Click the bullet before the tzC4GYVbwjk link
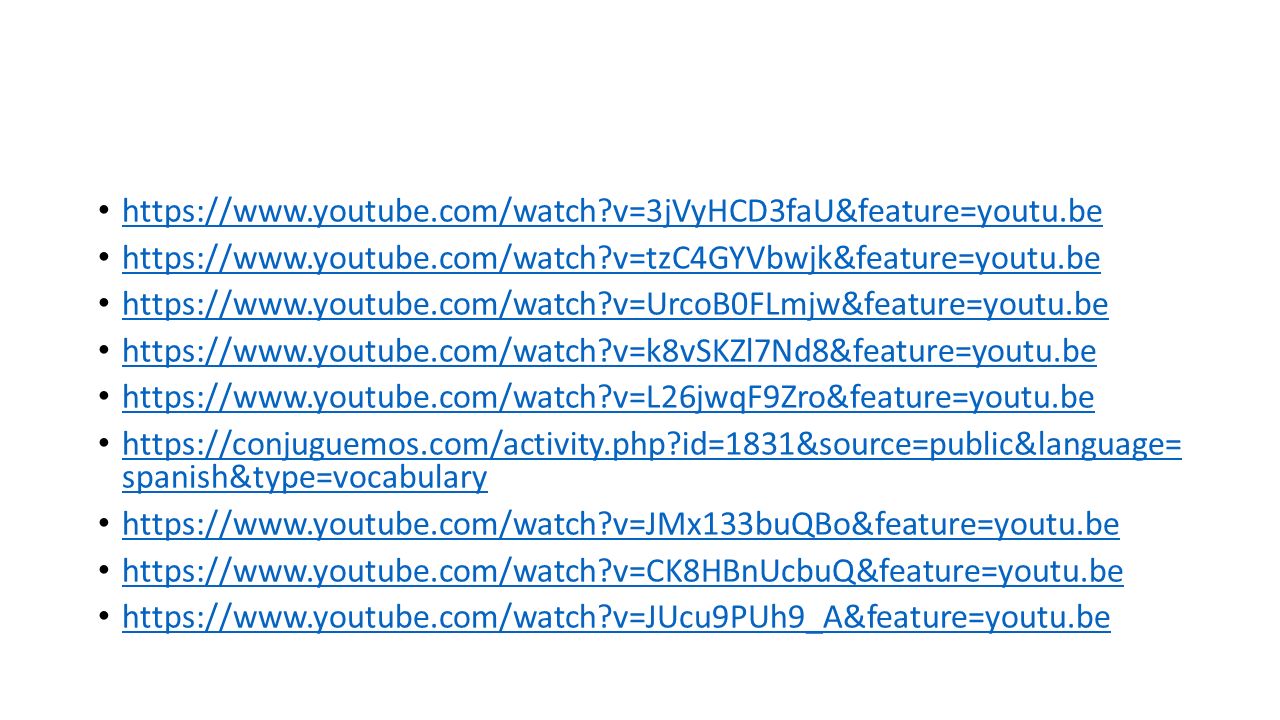 pyautogui.click(x=104, y=259)
